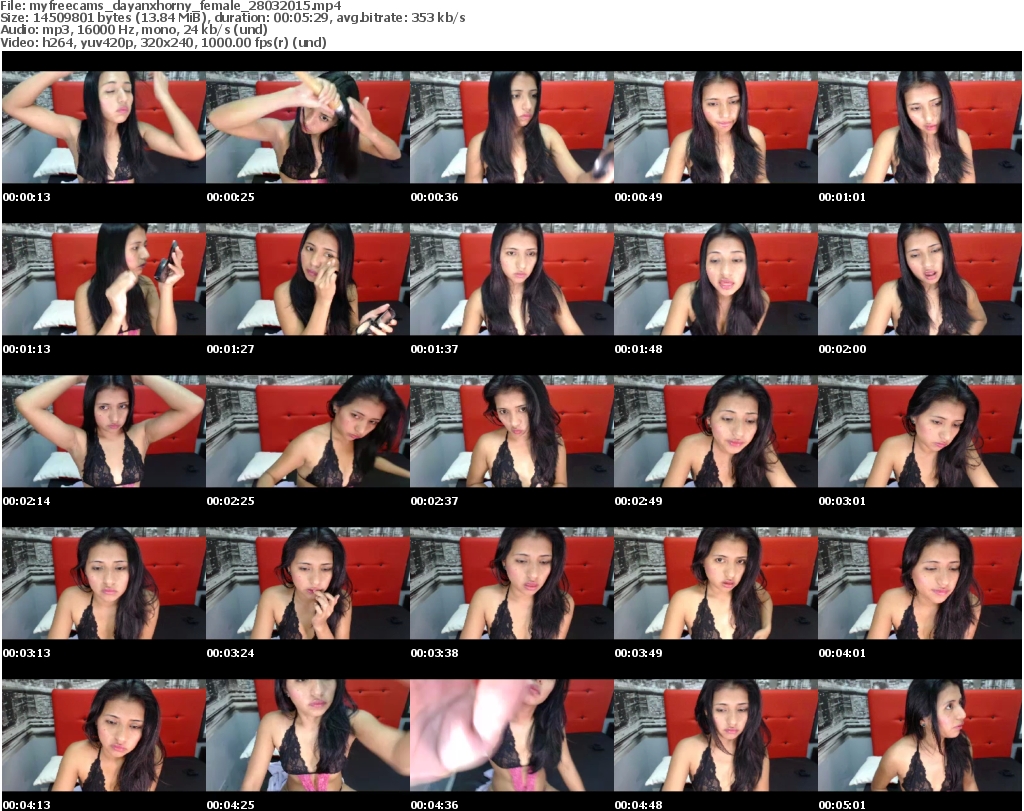
Task: View the frame thumbnail at 00:04:13
Action: pyautogui.click(x=104, y=735)
